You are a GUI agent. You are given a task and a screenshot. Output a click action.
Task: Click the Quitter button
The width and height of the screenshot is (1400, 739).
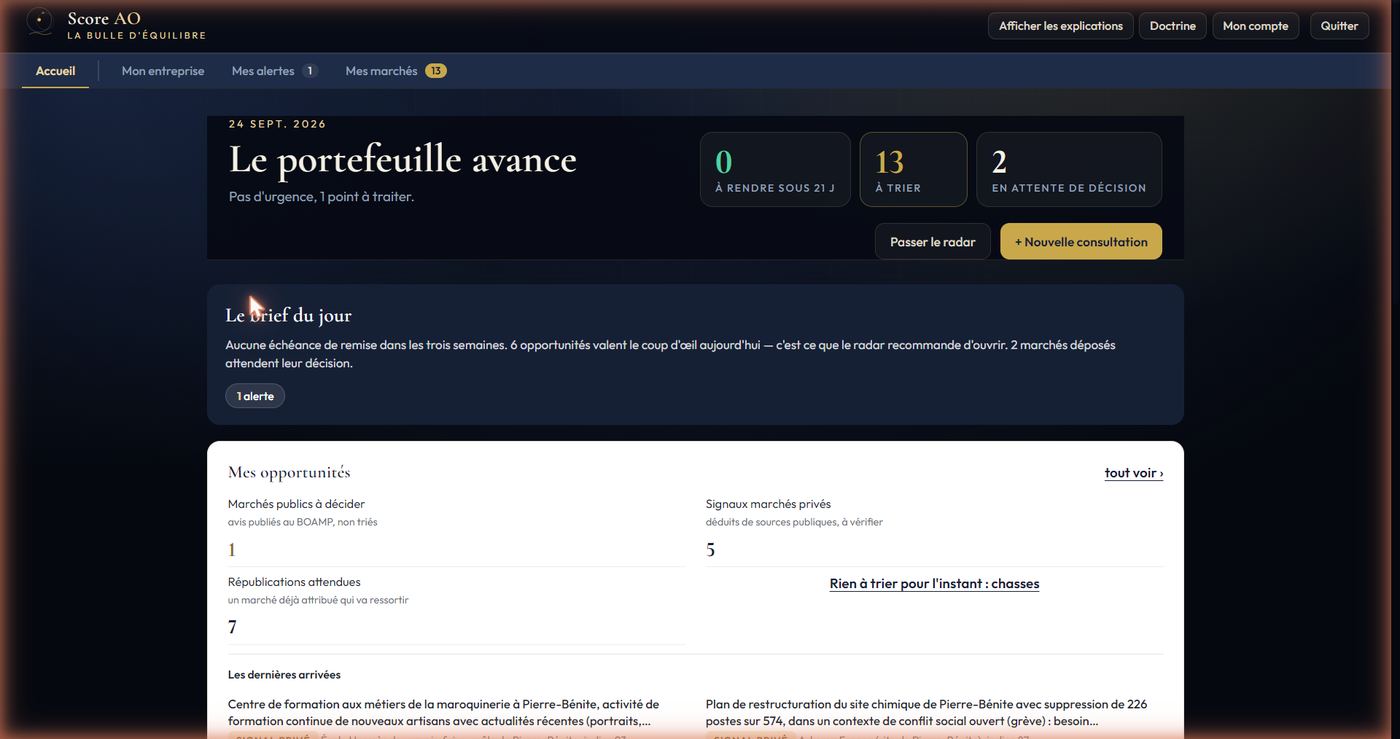[x=1339, y=26]
